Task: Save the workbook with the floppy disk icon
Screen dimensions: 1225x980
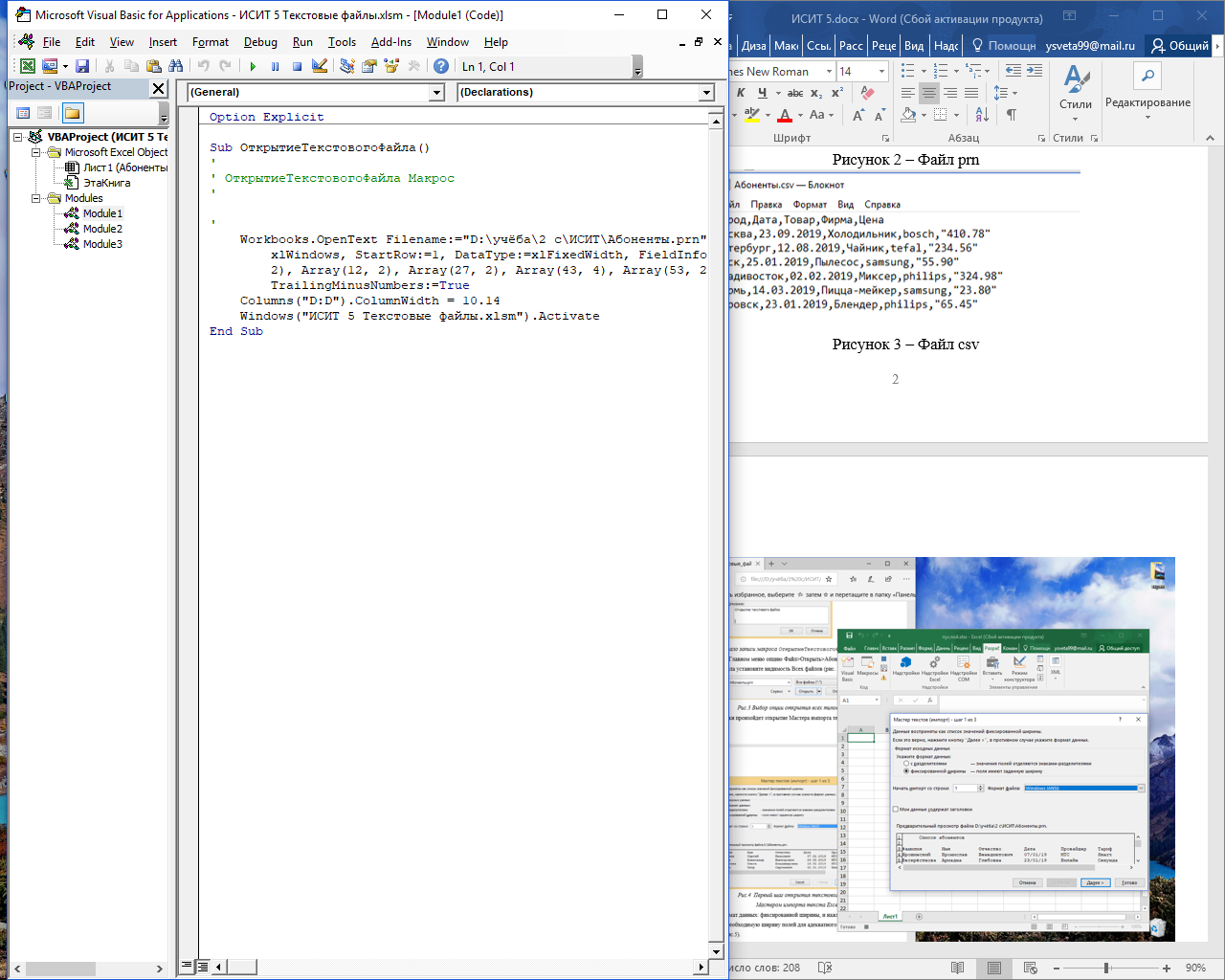Action: (82, 66)
